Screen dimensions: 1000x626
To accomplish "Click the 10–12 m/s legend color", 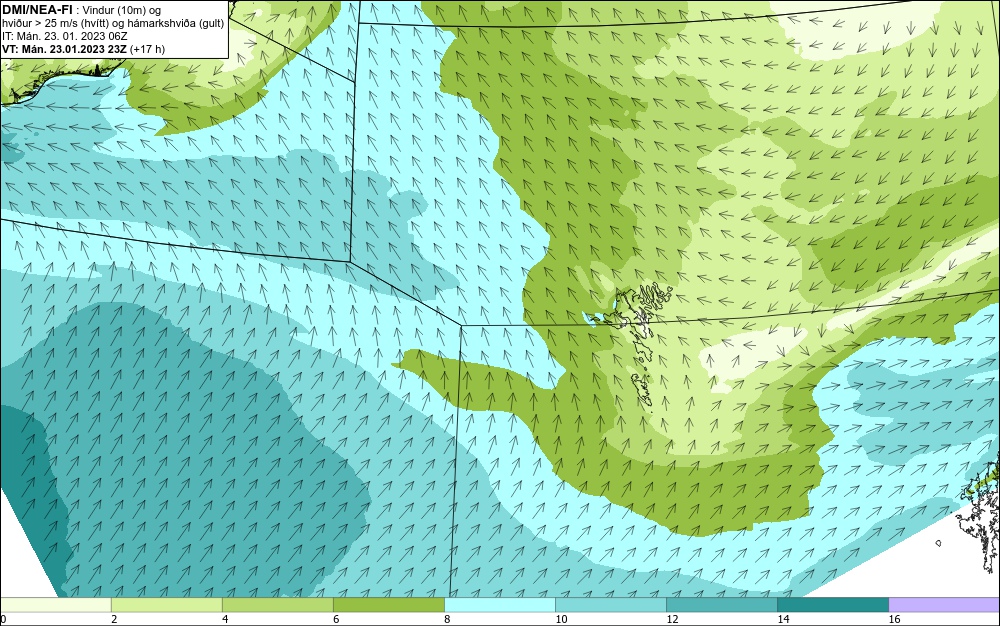I will (x=610, y=605).
